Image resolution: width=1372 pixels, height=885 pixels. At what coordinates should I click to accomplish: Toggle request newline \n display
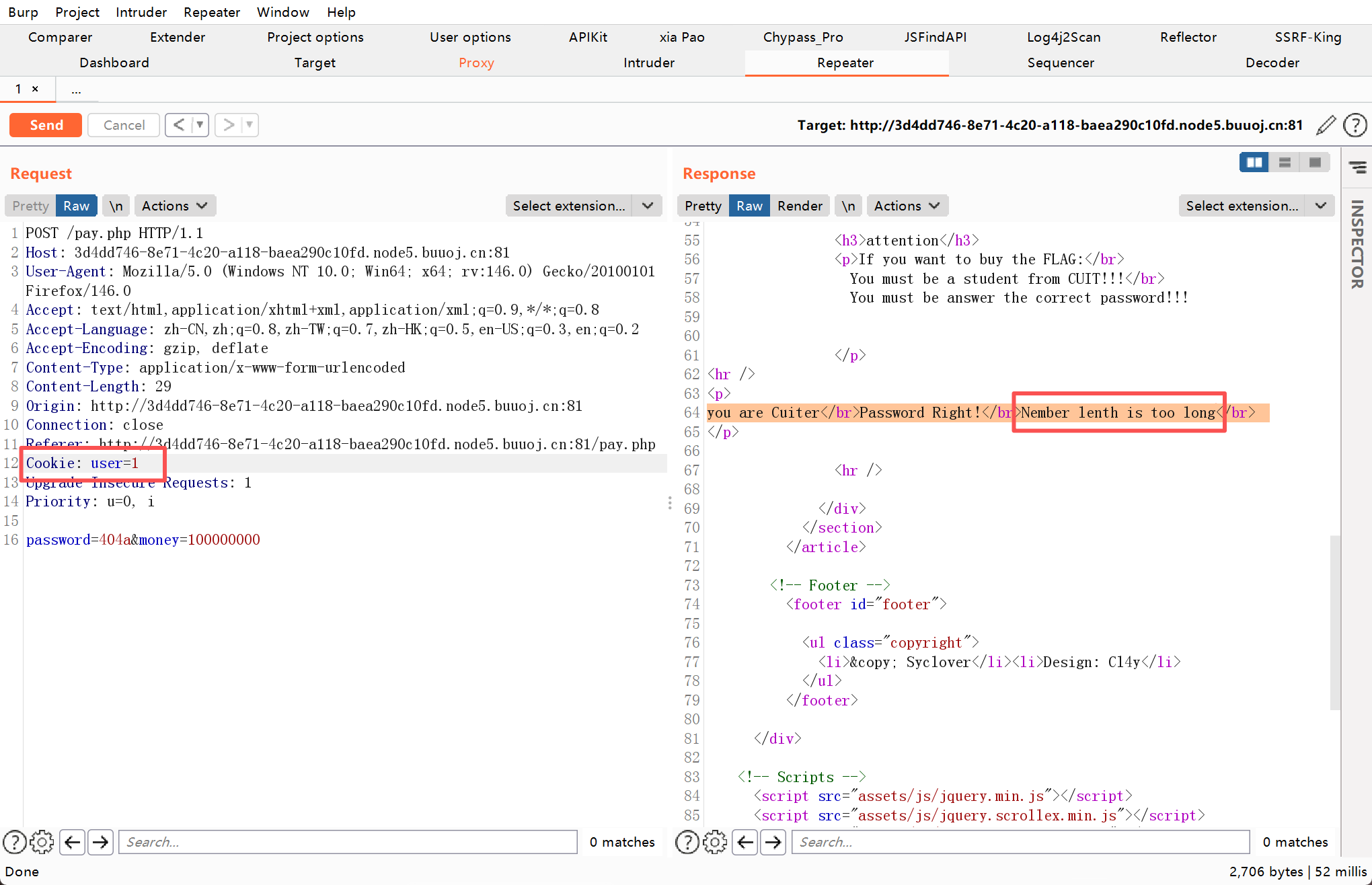(116, 206)
